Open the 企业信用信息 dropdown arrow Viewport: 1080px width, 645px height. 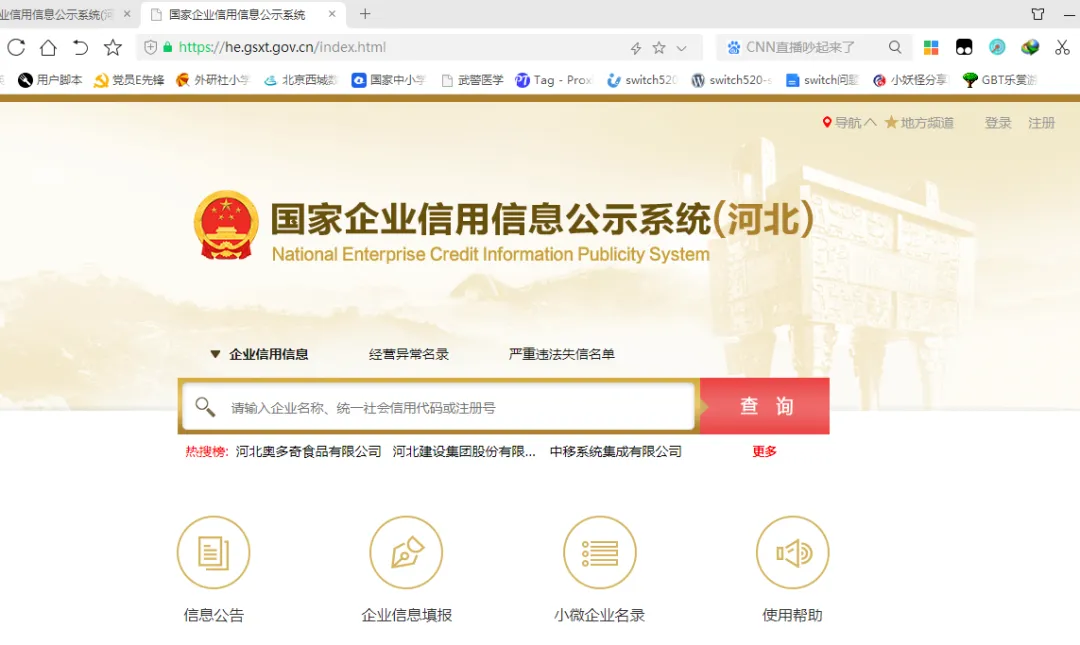[x=215, y=353]
